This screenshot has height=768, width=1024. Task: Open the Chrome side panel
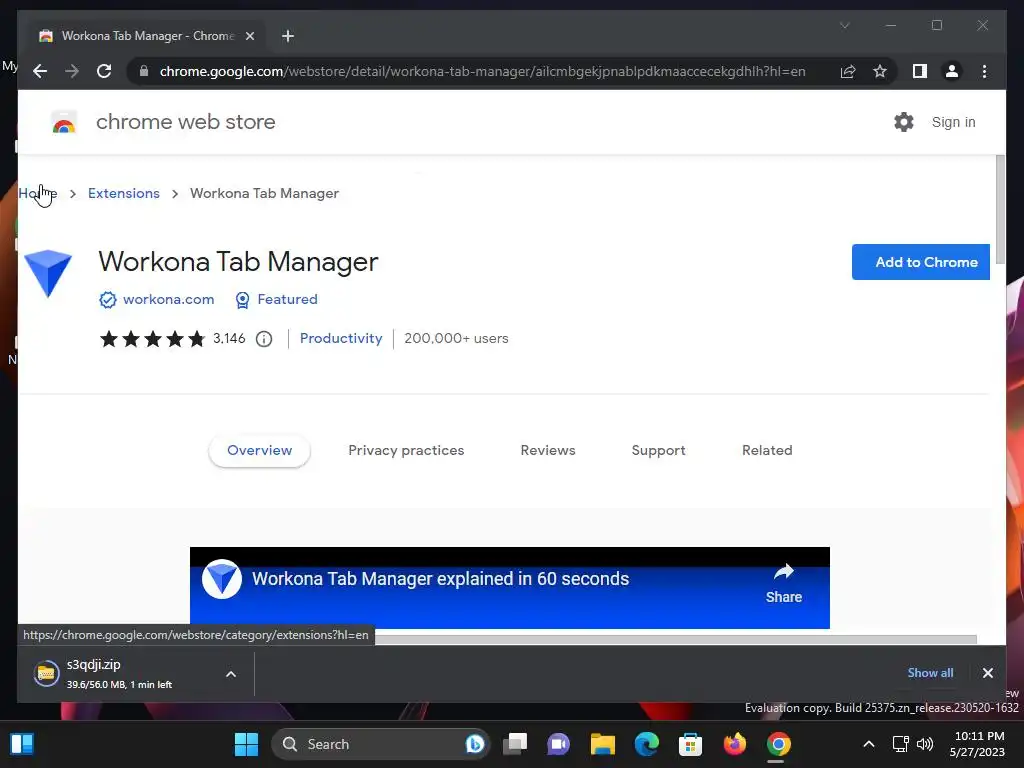click(920, 71)
